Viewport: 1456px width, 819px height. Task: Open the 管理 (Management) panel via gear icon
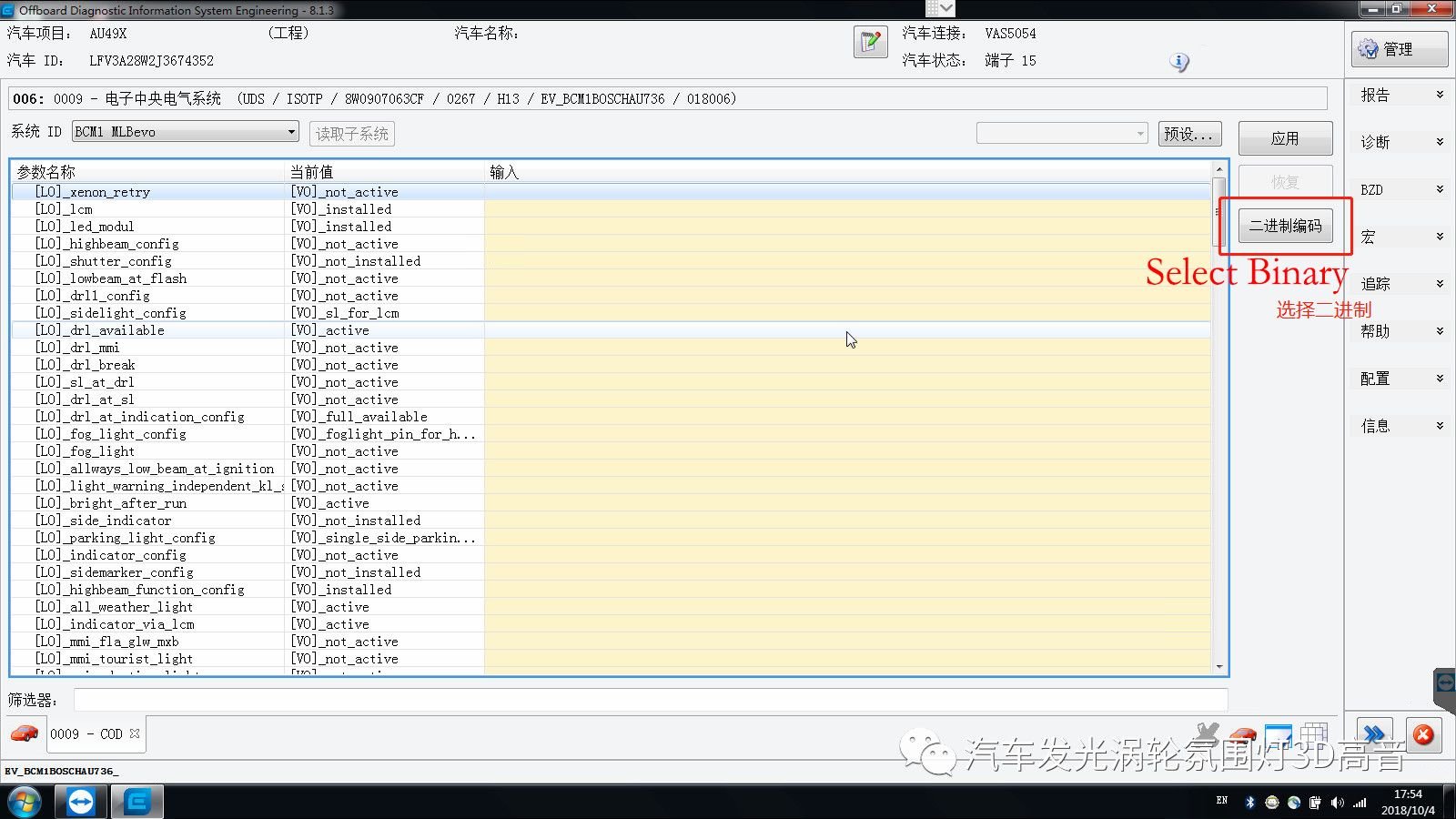coord(1398,48)
